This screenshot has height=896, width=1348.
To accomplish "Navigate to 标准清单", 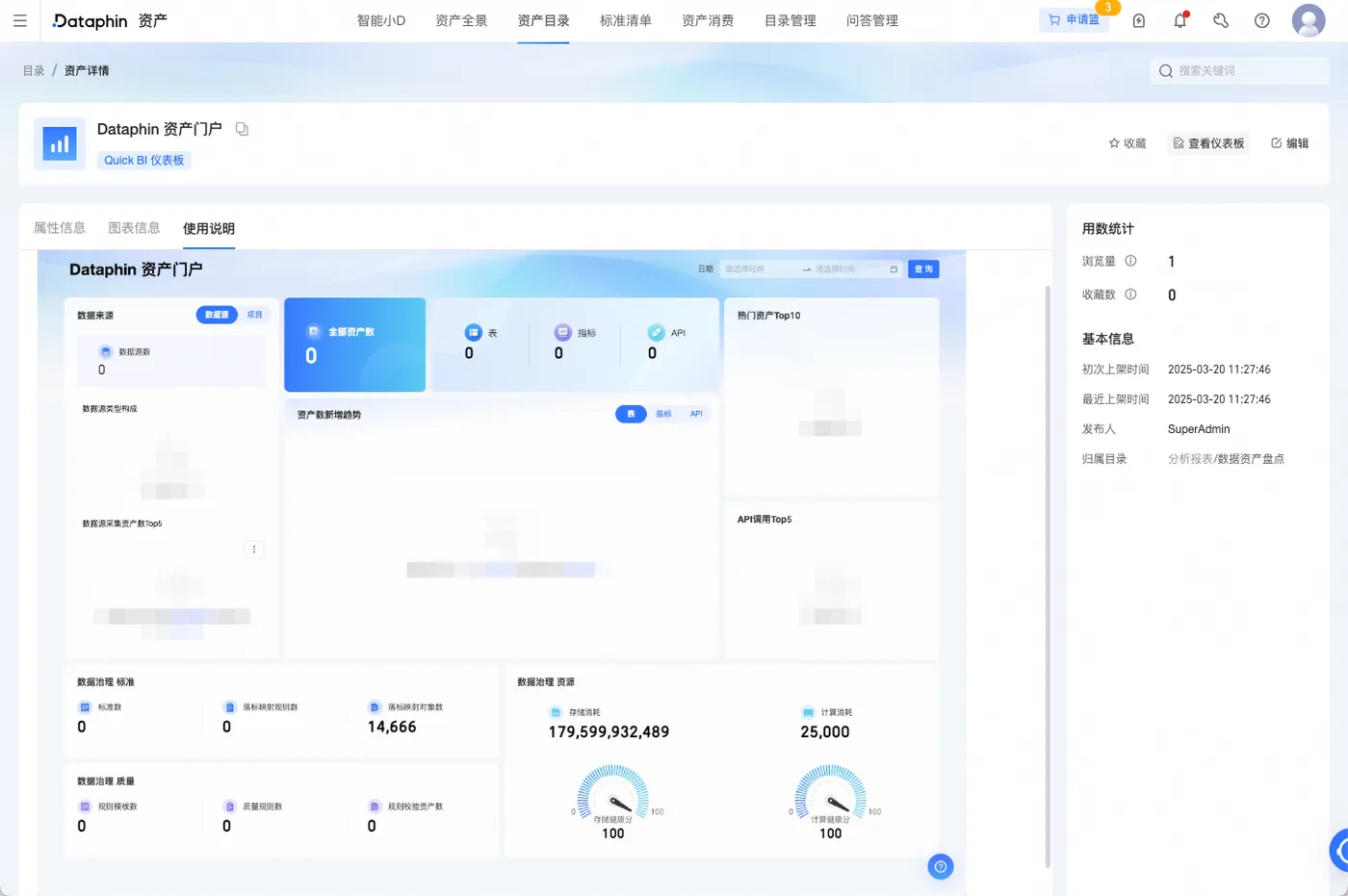I will pos(626,20).
